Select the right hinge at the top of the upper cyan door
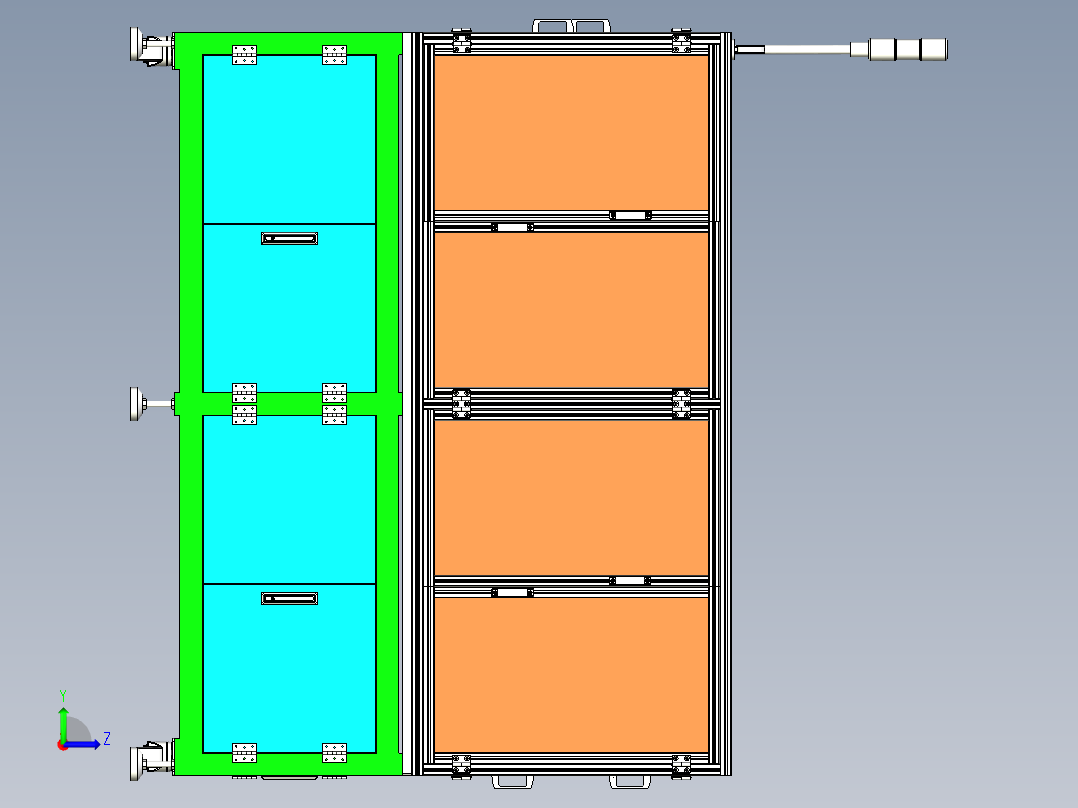Screen dimensions: 1078x808 (334, 55)
